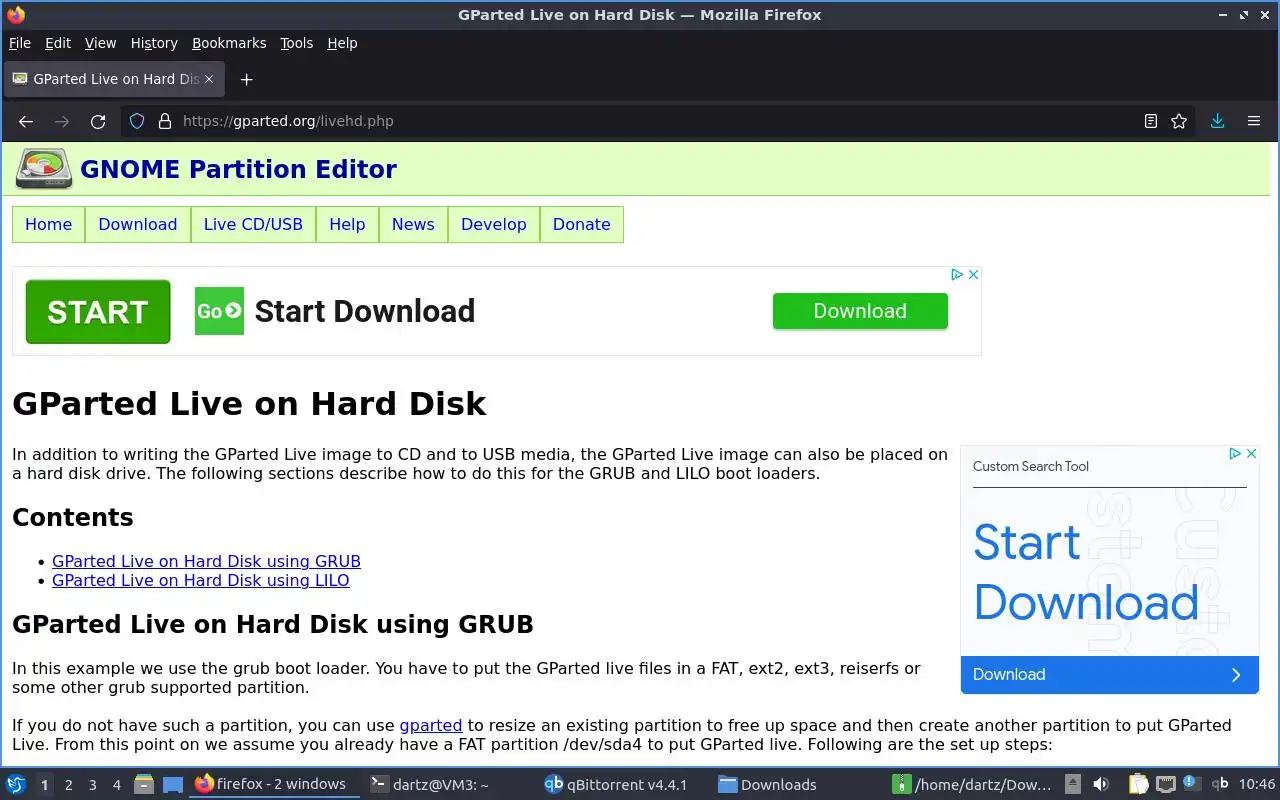The image size is (1280, 800).
Task: Go to Home in site navigation
Action: tap(49, 224)
